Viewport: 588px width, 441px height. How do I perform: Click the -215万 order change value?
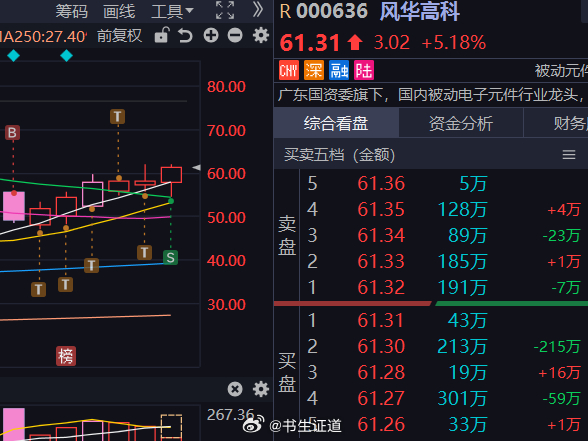[x=557, y=346]
